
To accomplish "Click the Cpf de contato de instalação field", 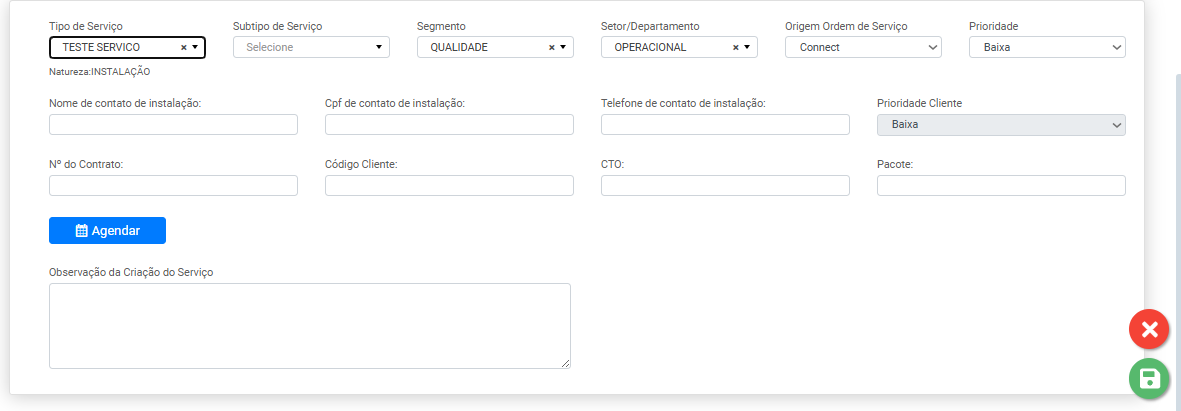I will click(449, 125).
